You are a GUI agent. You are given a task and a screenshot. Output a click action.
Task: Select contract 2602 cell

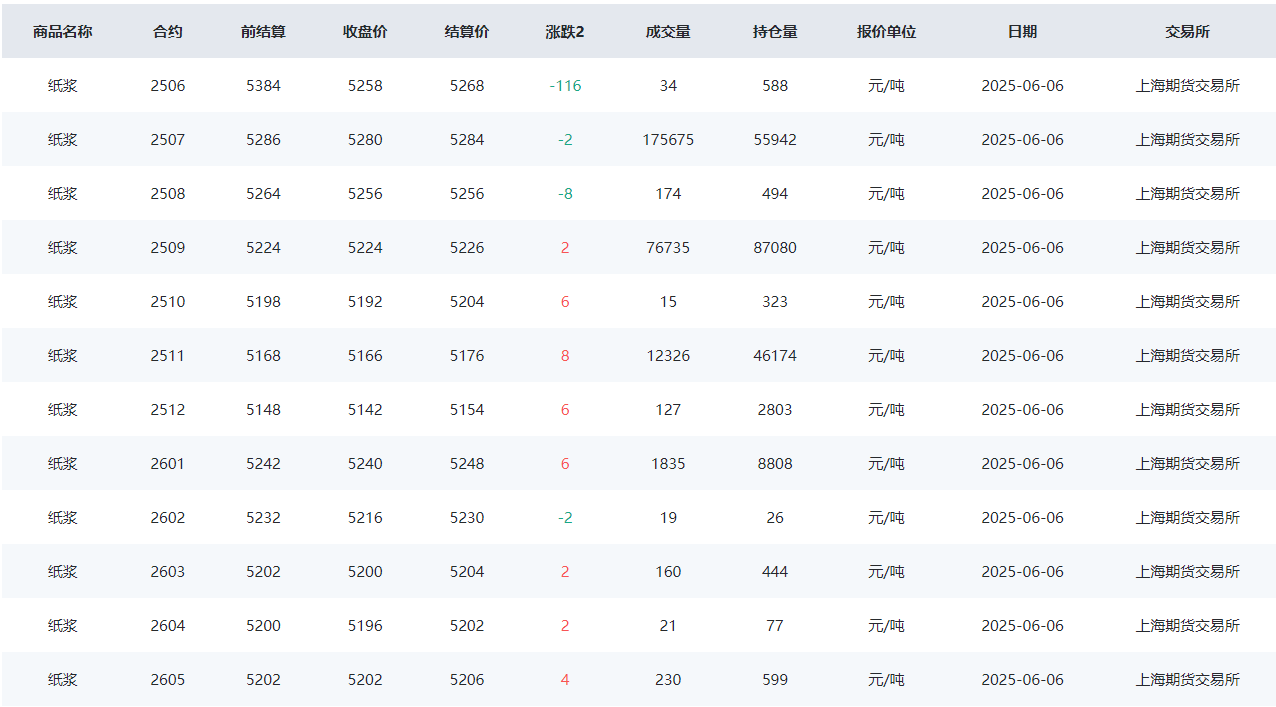point(168,518)
